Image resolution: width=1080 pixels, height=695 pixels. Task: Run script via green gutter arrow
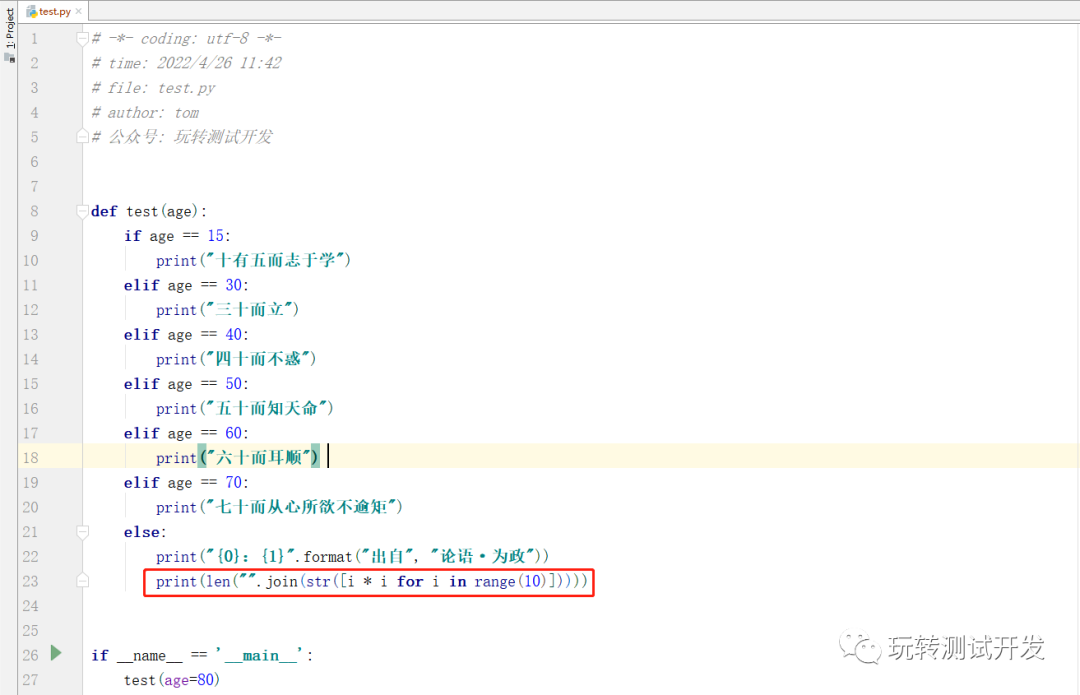(56, 654)
